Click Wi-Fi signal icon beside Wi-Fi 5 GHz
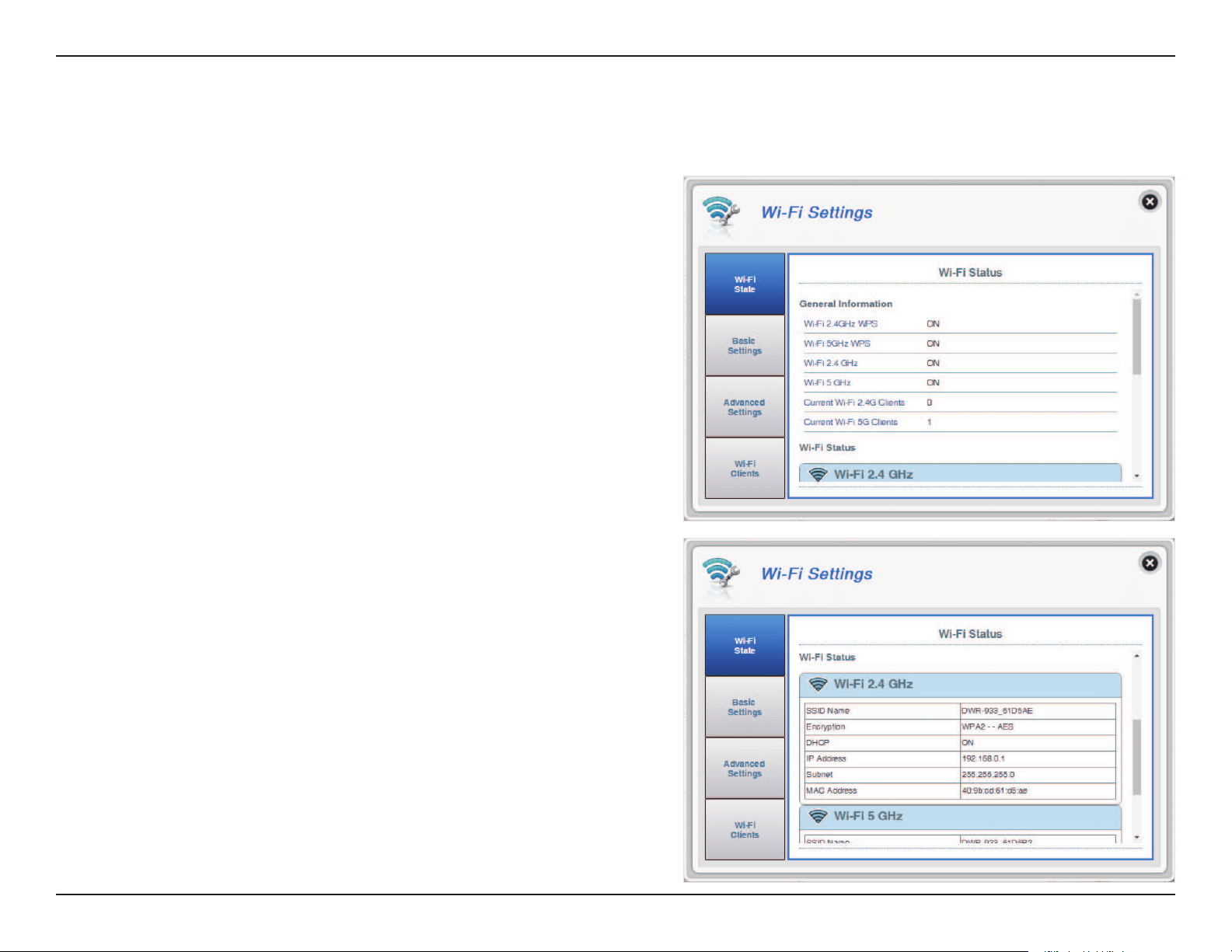The width and height of the screenshot is (1232, 952). tap(818, 816)
